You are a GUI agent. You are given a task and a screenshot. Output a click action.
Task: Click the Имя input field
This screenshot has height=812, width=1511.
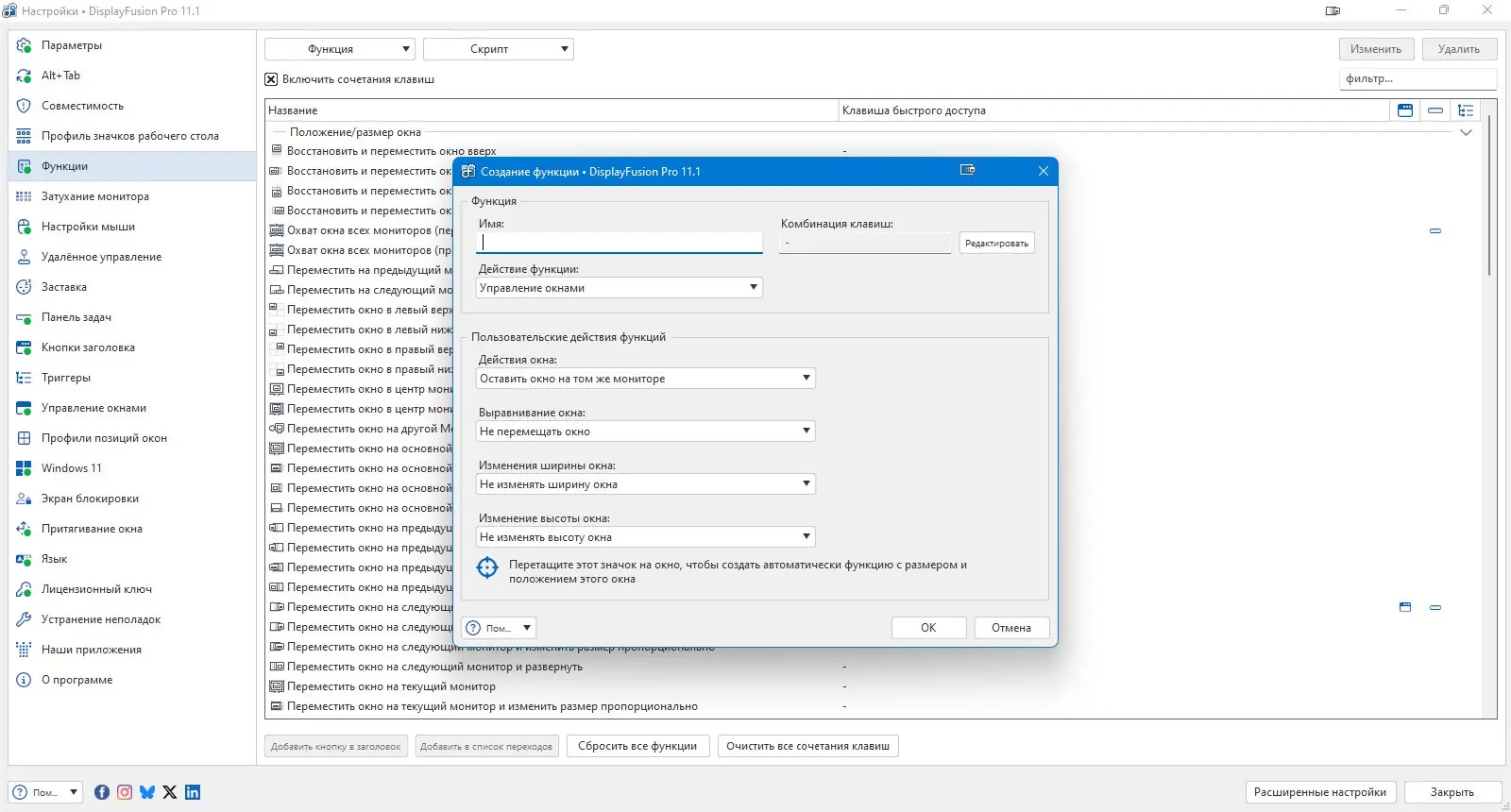point(620,243)
